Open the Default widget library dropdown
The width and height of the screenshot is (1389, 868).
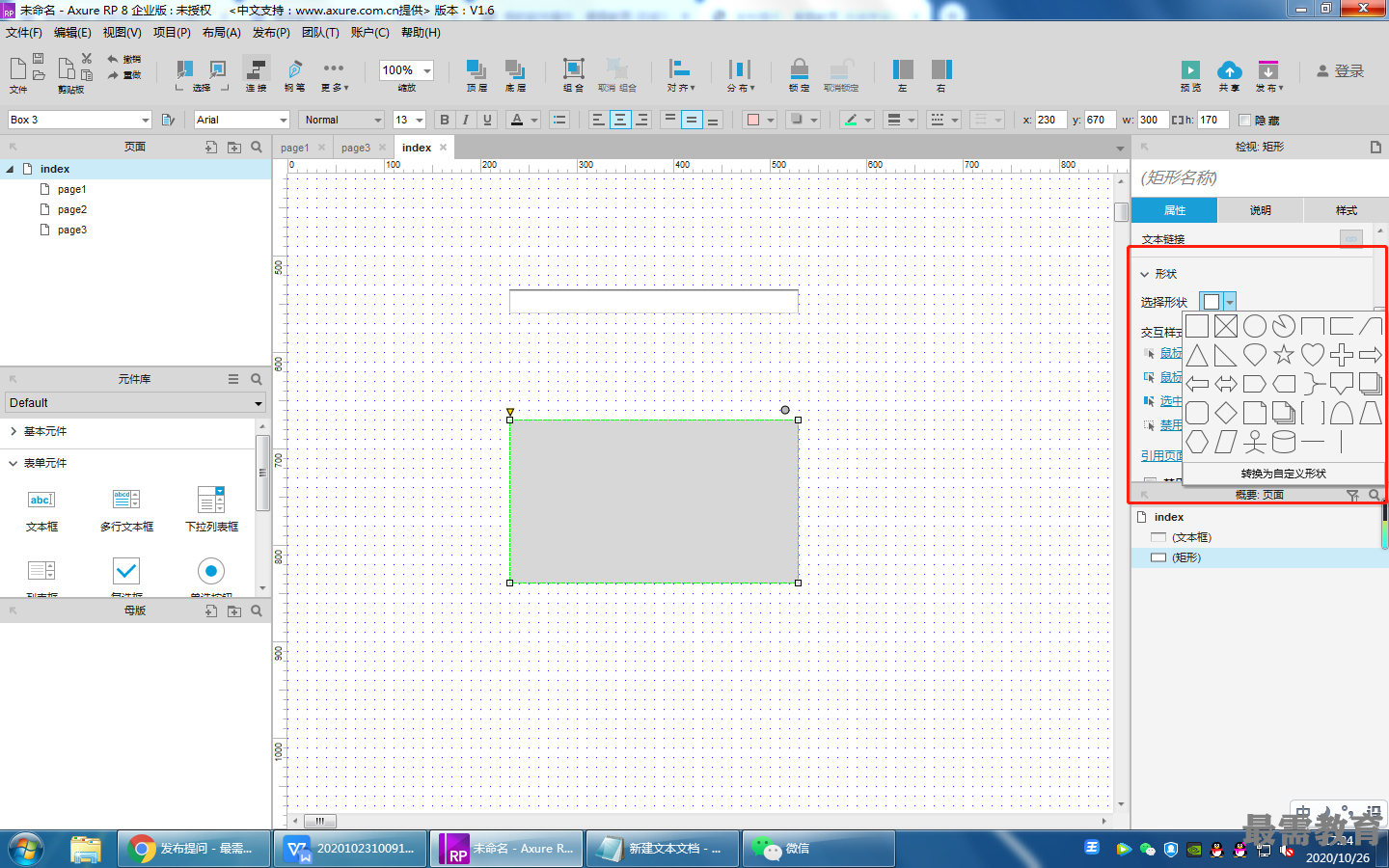click(135, 403)
